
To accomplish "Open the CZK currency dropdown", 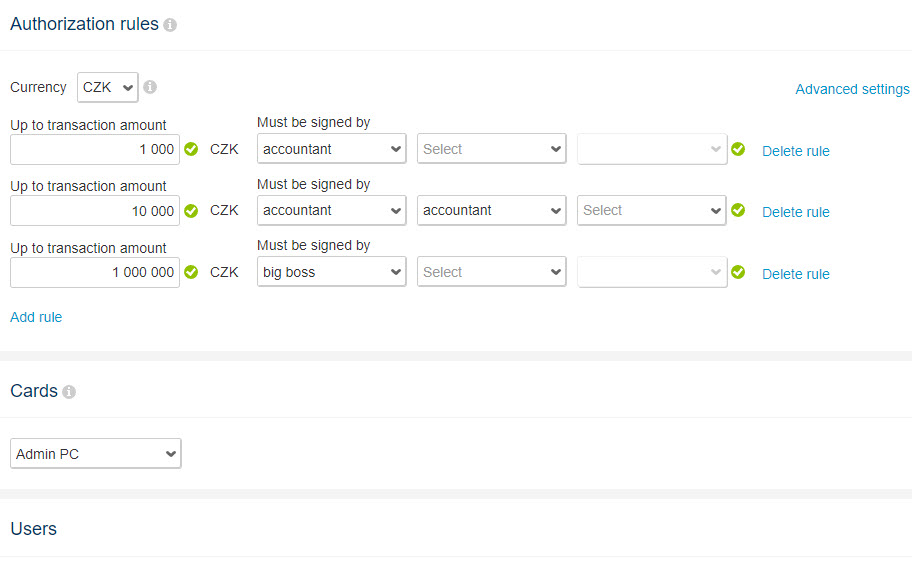I will (x=108, y=87).
